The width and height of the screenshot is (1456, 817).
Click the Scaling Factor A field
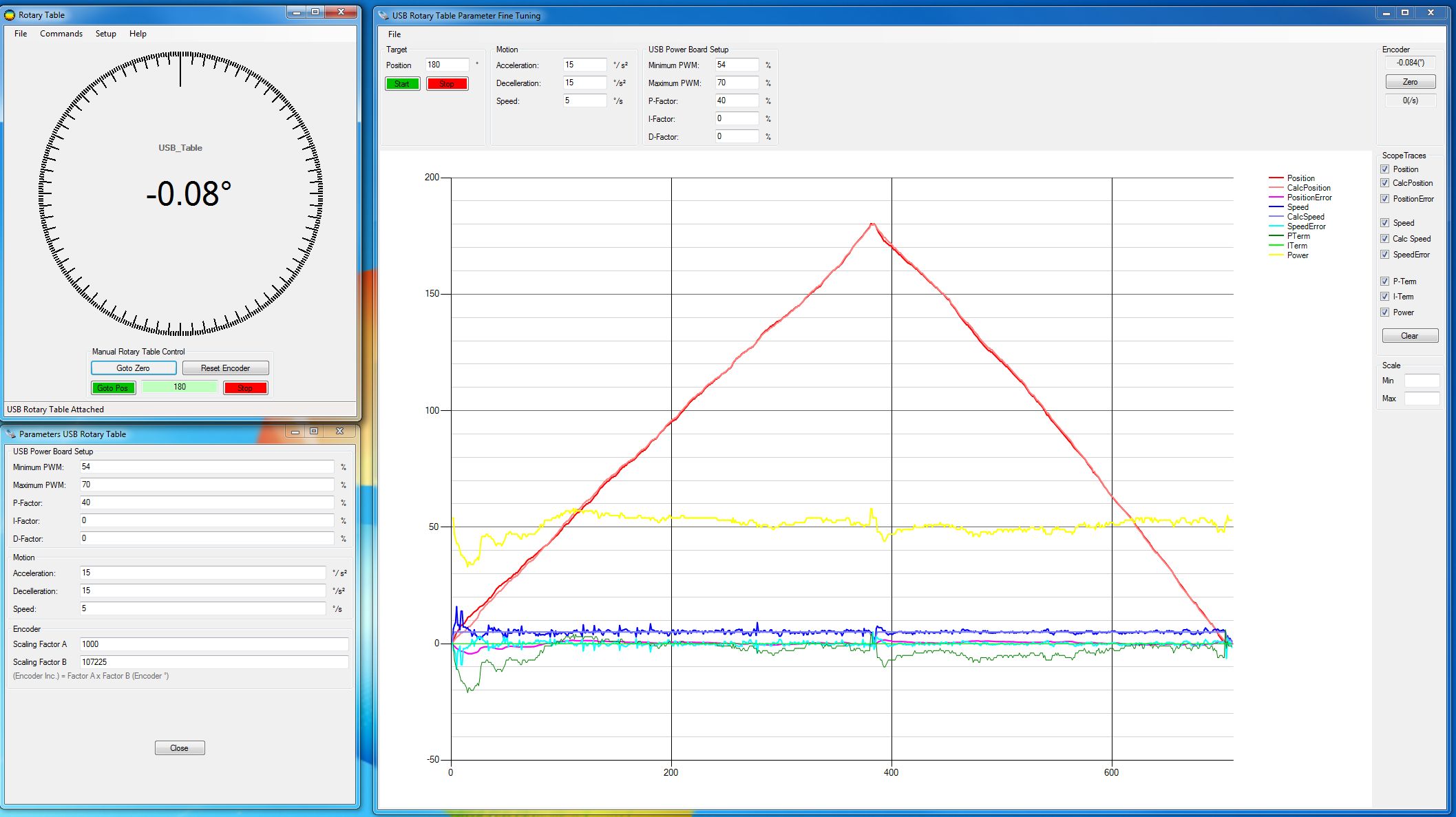(x=214, y=644)
